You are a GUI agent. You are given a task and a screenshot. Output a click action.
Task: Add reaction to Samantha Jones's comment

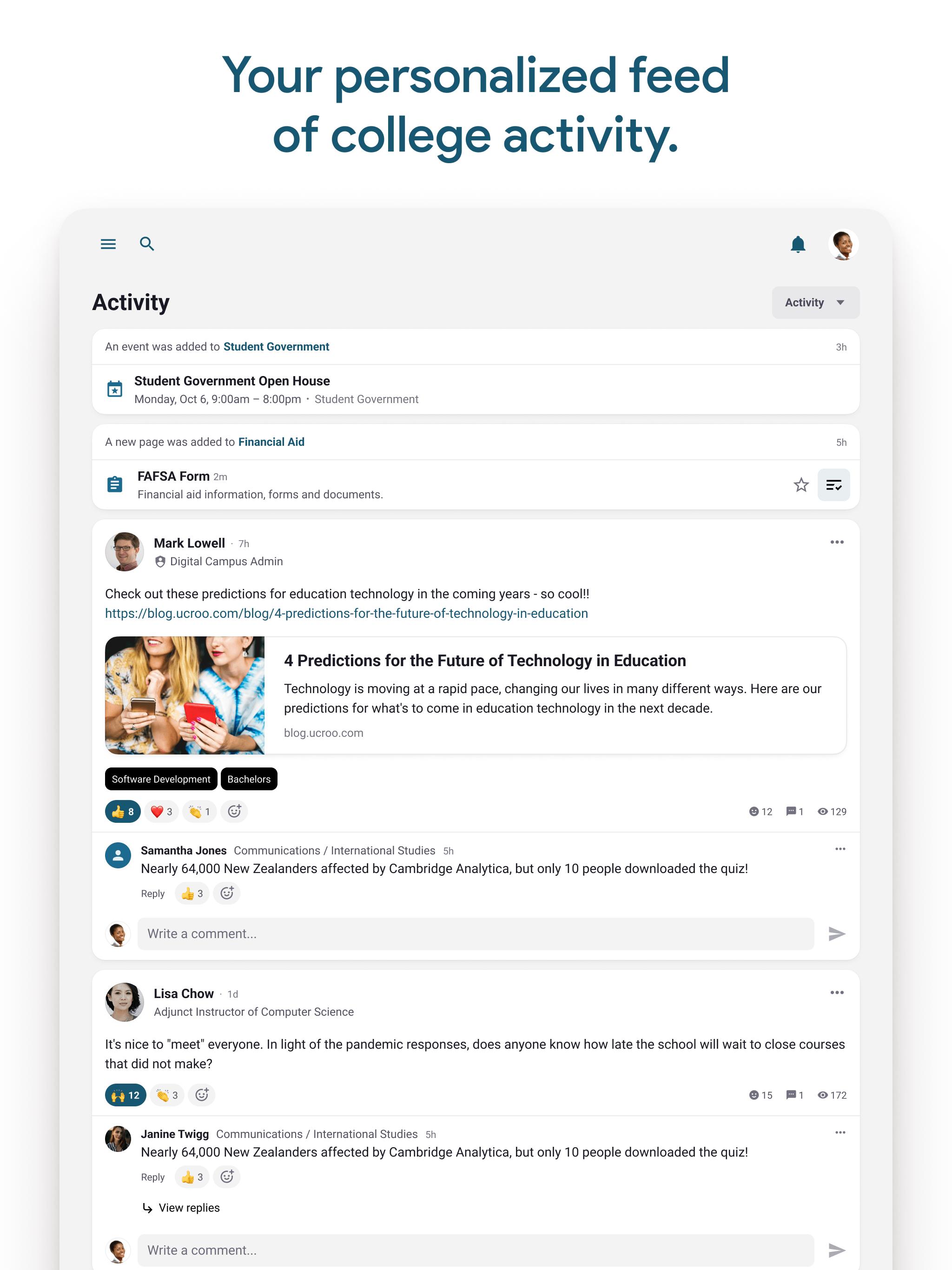tap(227, 893)
